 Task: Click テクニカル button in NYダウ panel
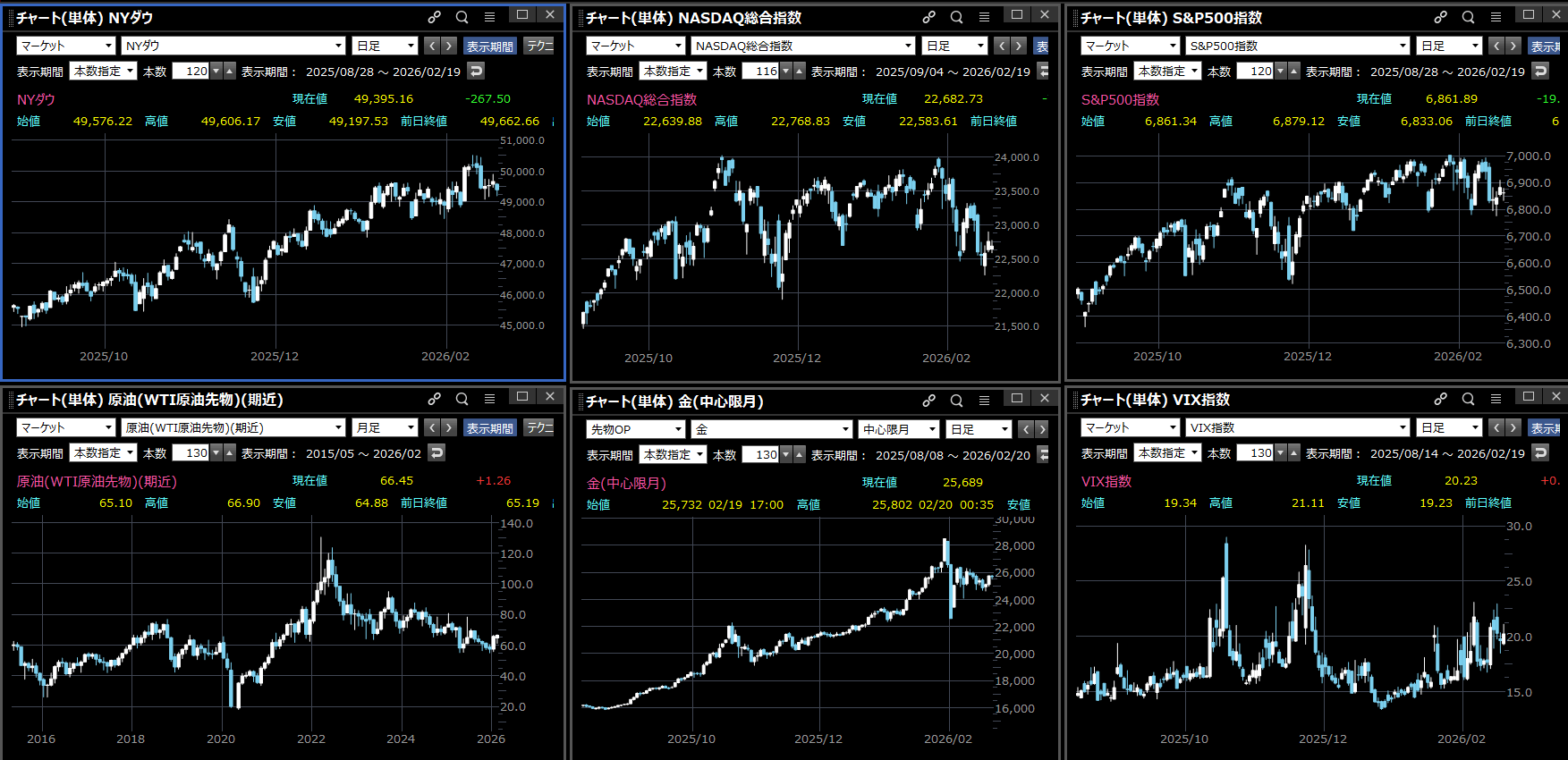coord(539,46)
